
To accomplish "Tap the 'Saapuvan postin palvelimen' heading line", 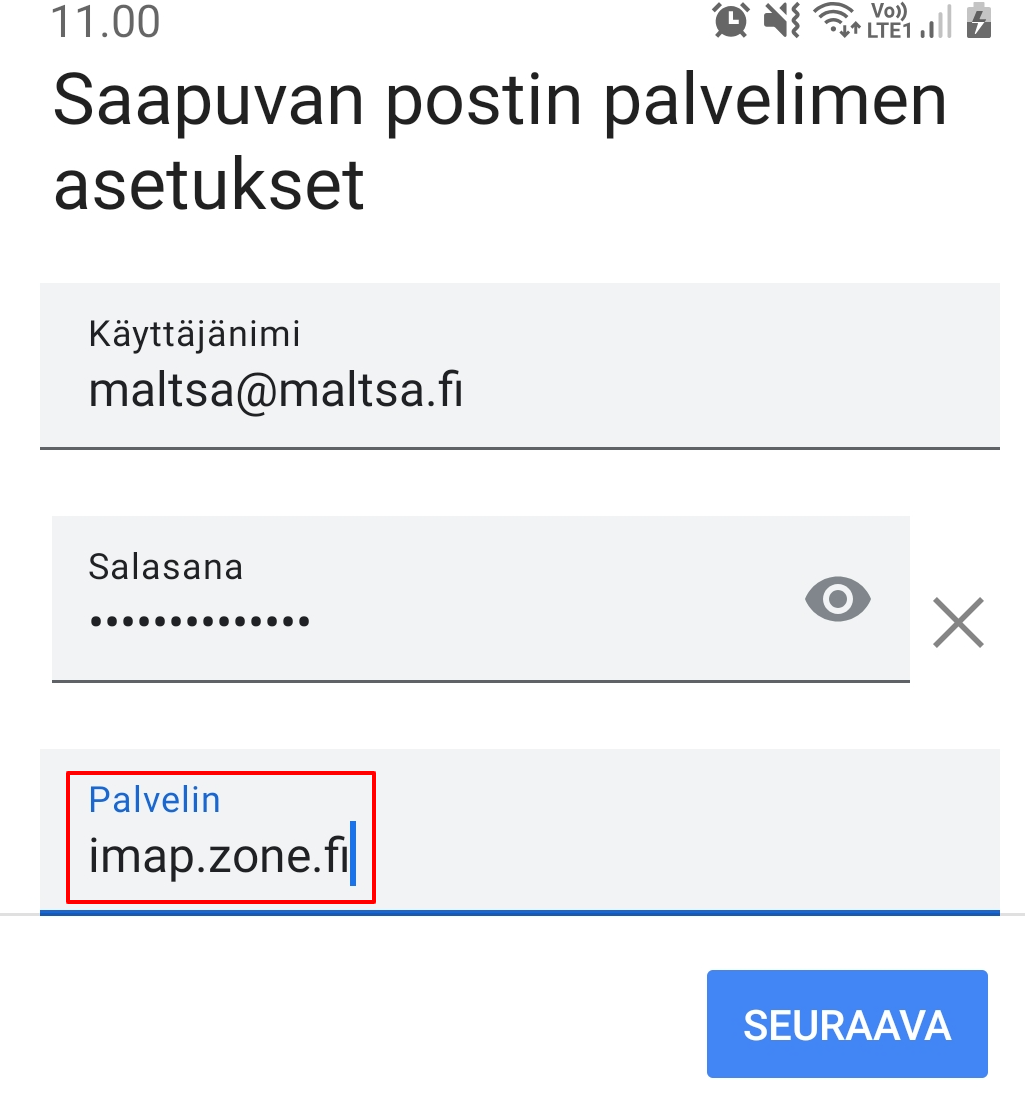I will point(499,100).
